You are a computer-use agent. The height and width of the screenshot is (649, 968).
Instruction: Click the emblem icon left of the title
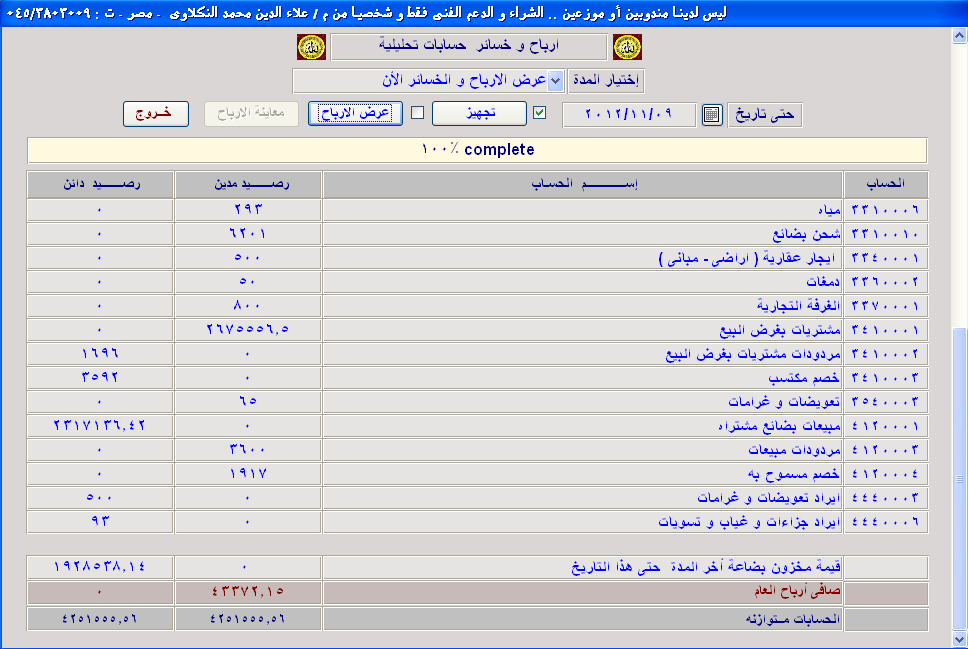click(312, 47)
